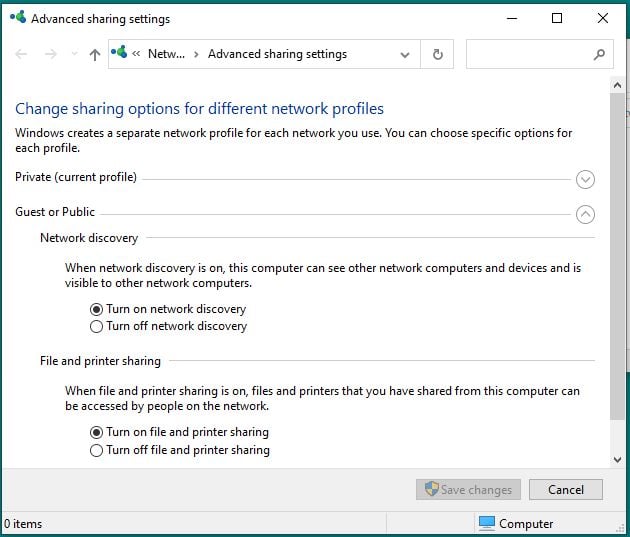630x537 pixels.
Task: Refresh the Advanced sharing settings page
Action: 438,54
